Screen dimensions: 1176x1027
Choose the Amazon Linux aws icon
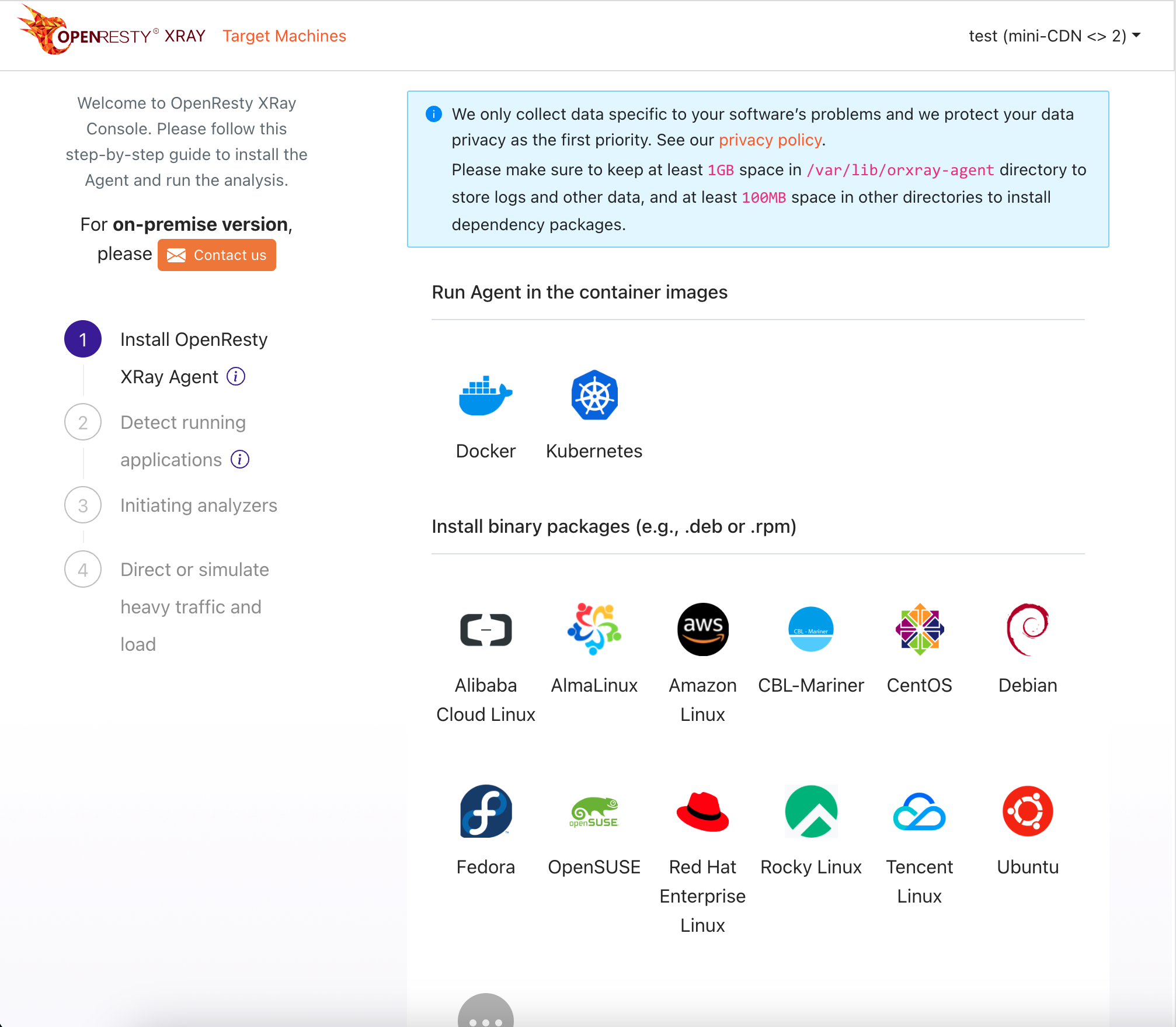(x=703, y=629)
